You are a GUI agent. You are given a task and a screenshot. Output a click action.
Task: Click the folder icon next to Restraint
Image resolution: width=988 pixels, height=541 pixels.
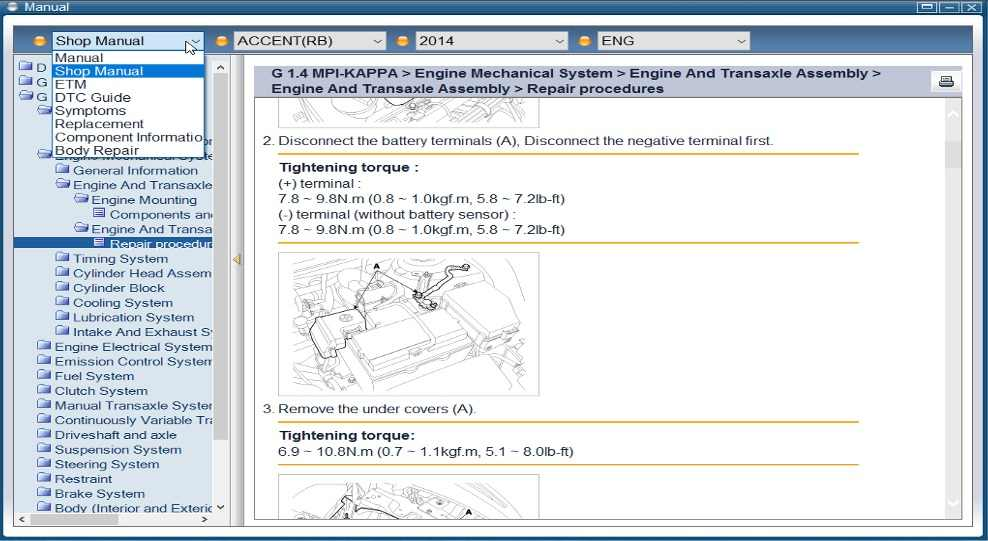click(44, 479)
